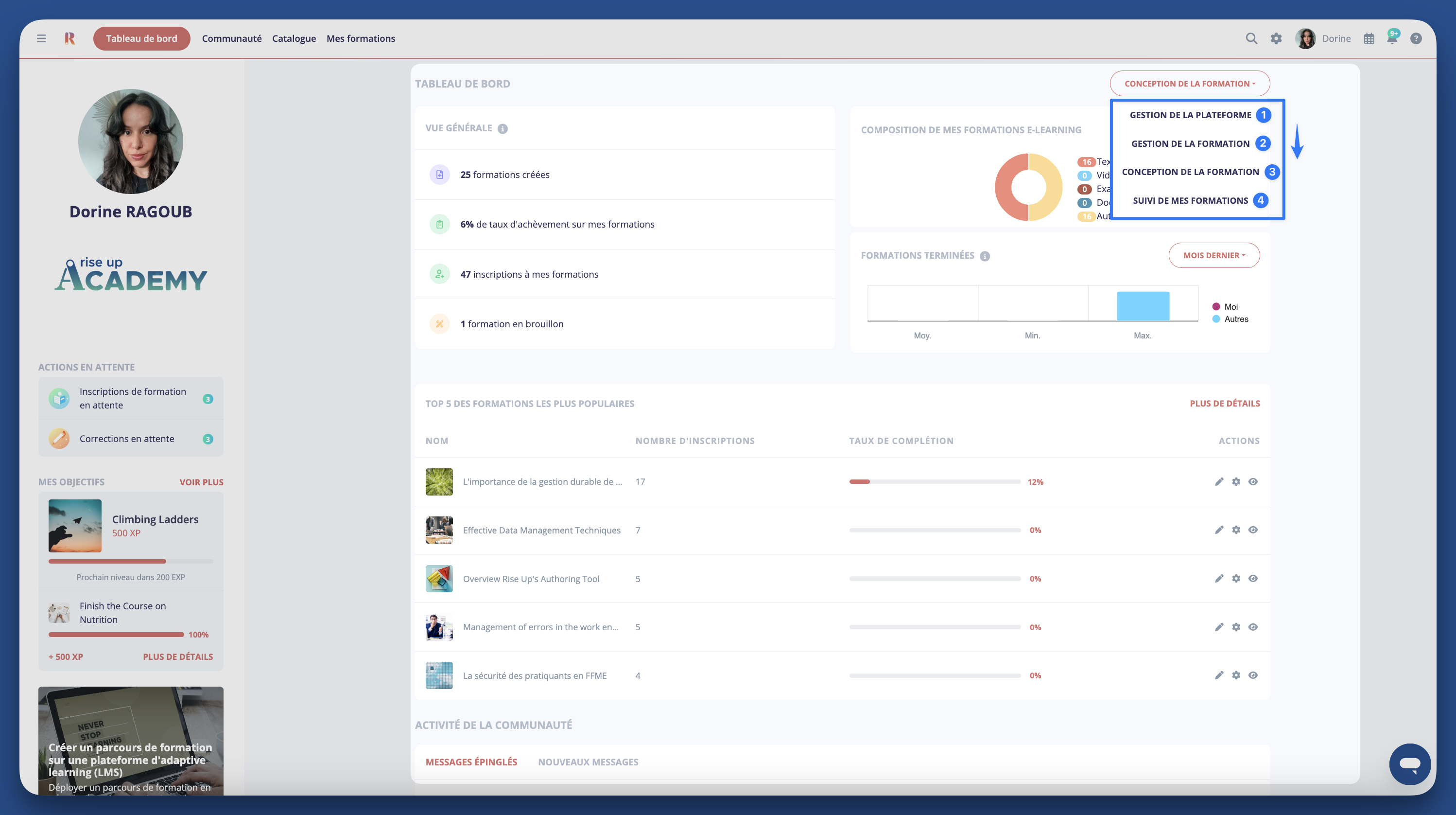1456x815 pixels.
Task: Open Dorine's profile avatar
Action: pyautogui.click(x=1305, y=38)
